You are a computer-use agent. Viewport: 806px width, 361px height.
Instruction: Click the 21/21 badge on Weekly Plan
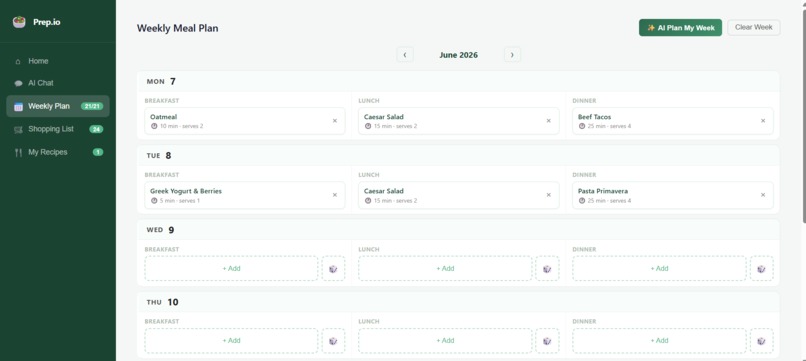(x=92, y=106)
